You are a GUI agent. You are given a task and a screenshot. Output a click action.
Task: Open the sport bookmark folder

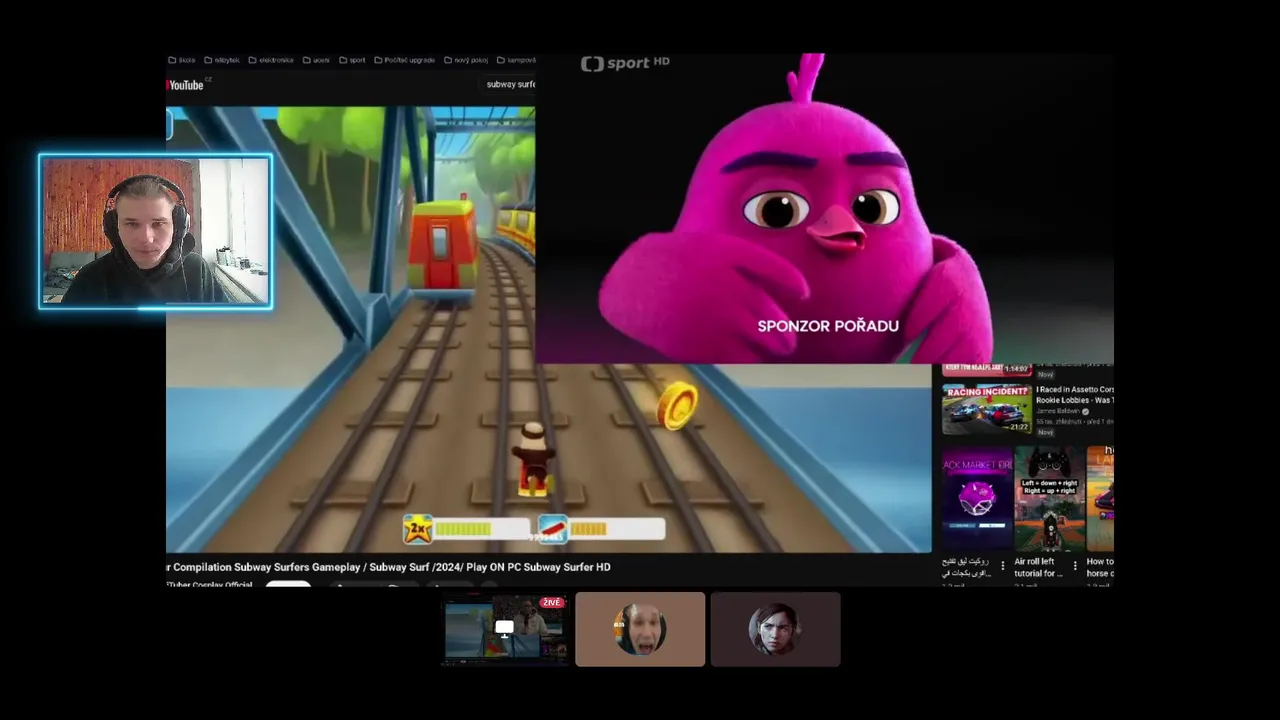pos(352,60)
